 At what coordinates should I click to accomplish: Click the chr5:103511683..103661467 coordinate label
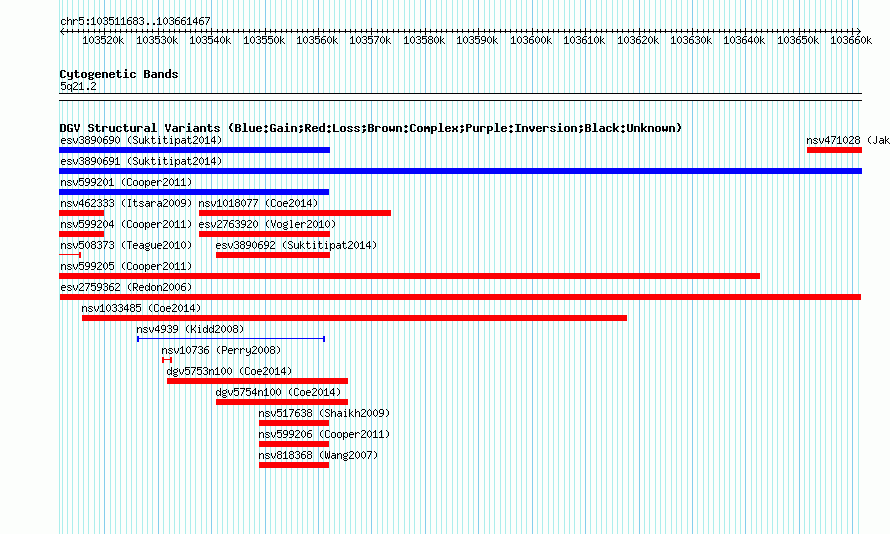click(x=135, y=21)
